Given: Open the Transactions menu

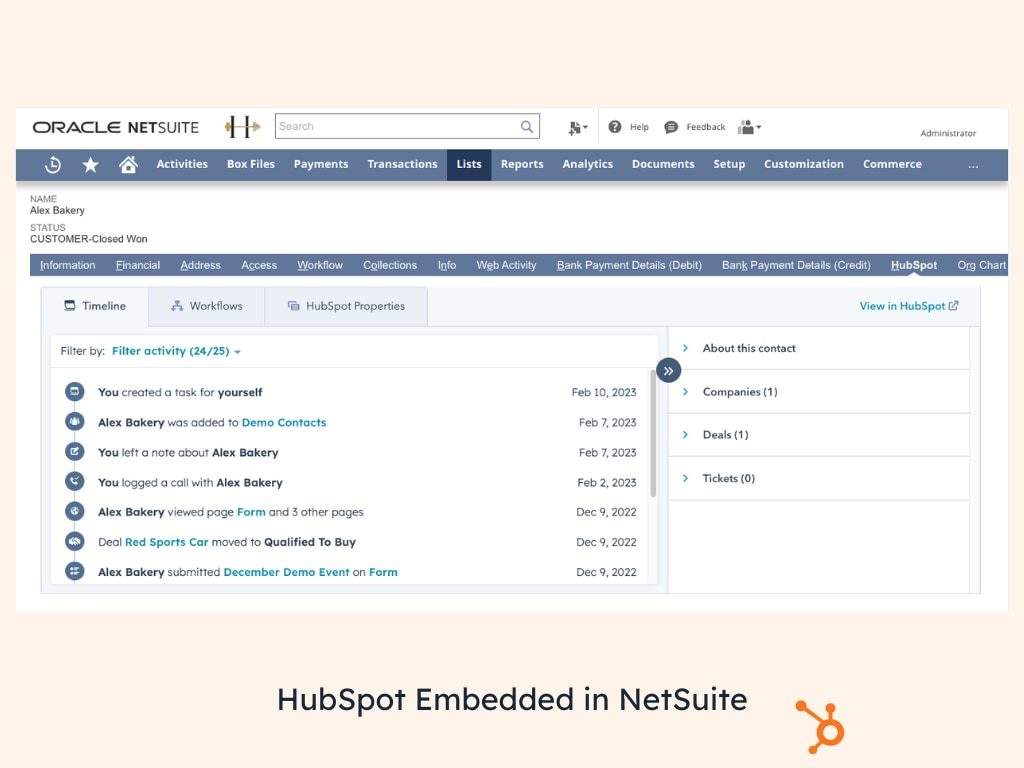Looking at the screenshot, I should click(x=402, y=165).
